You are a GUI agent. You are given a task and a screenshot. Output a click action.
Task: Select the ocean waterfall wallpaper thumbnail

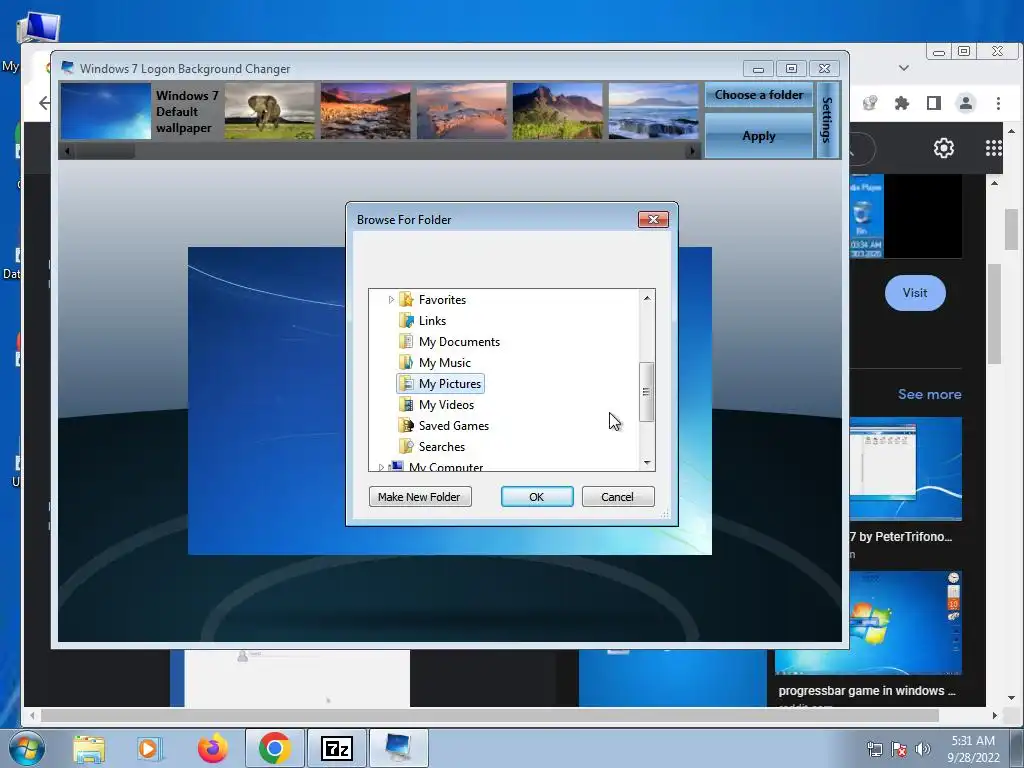pyautogui.click(x=654, y=111)
